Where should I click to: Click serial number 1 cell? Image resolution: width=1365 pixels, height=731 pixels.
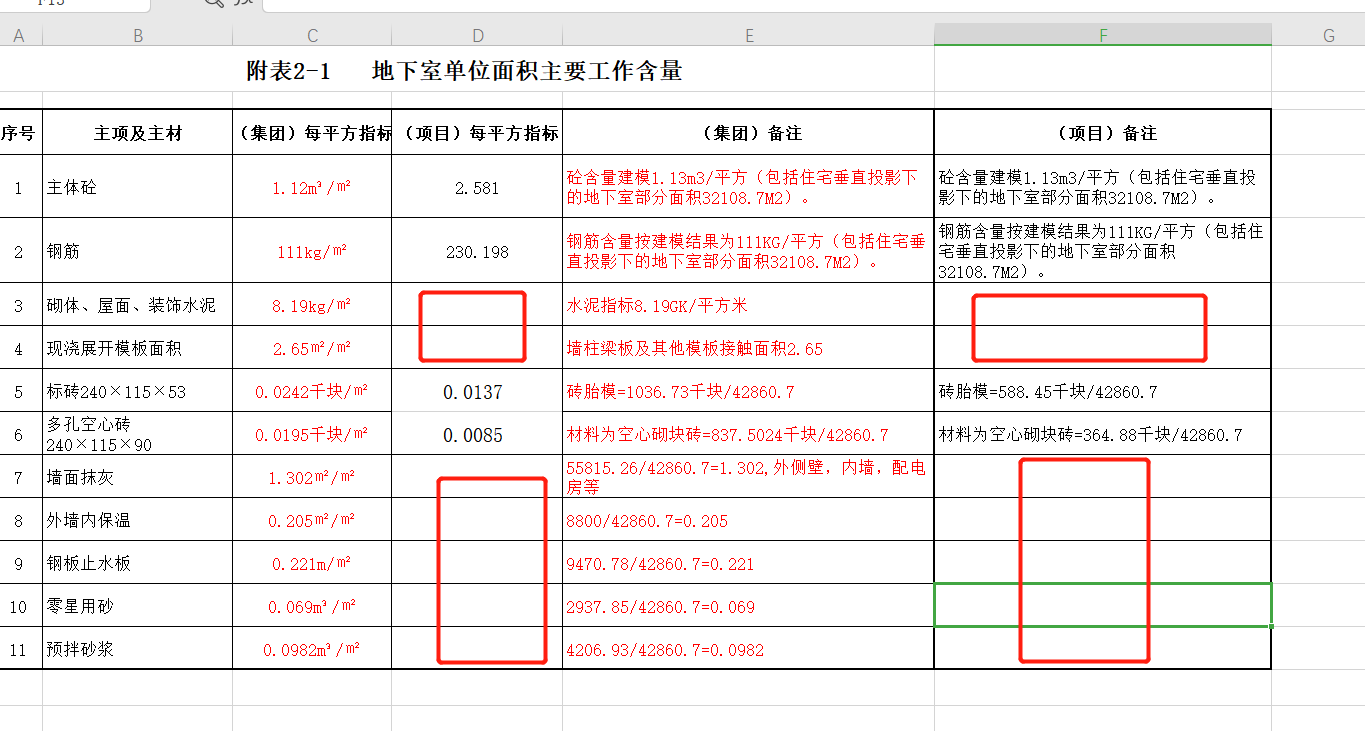click(x=19, y=187)
